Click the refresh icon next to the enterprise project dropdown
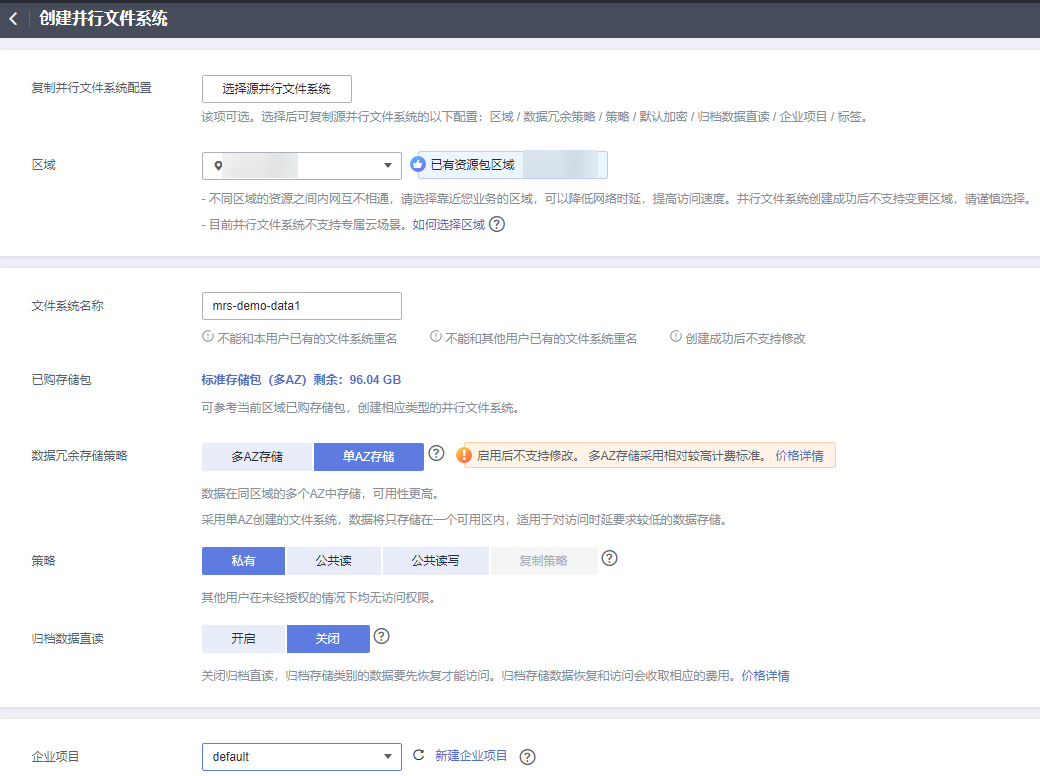 [x=418, y=757]
